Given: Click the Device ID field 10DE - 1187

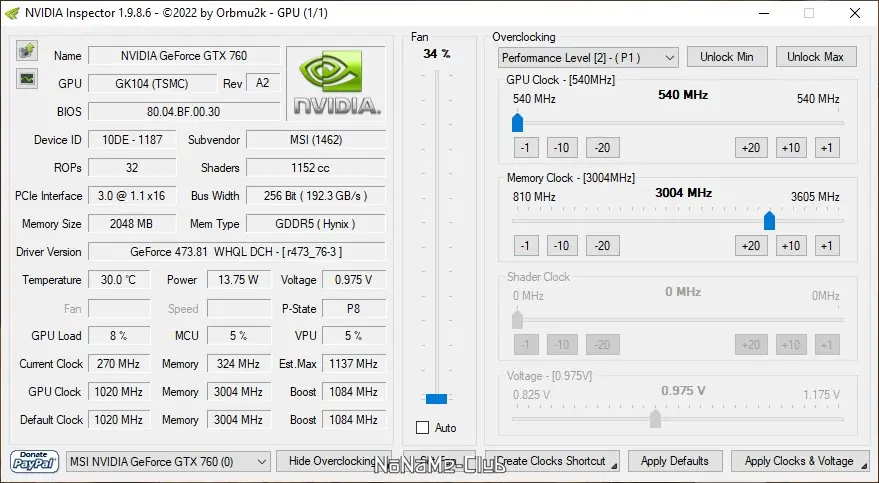Looking at the screenshot, I should coord(132,140).
